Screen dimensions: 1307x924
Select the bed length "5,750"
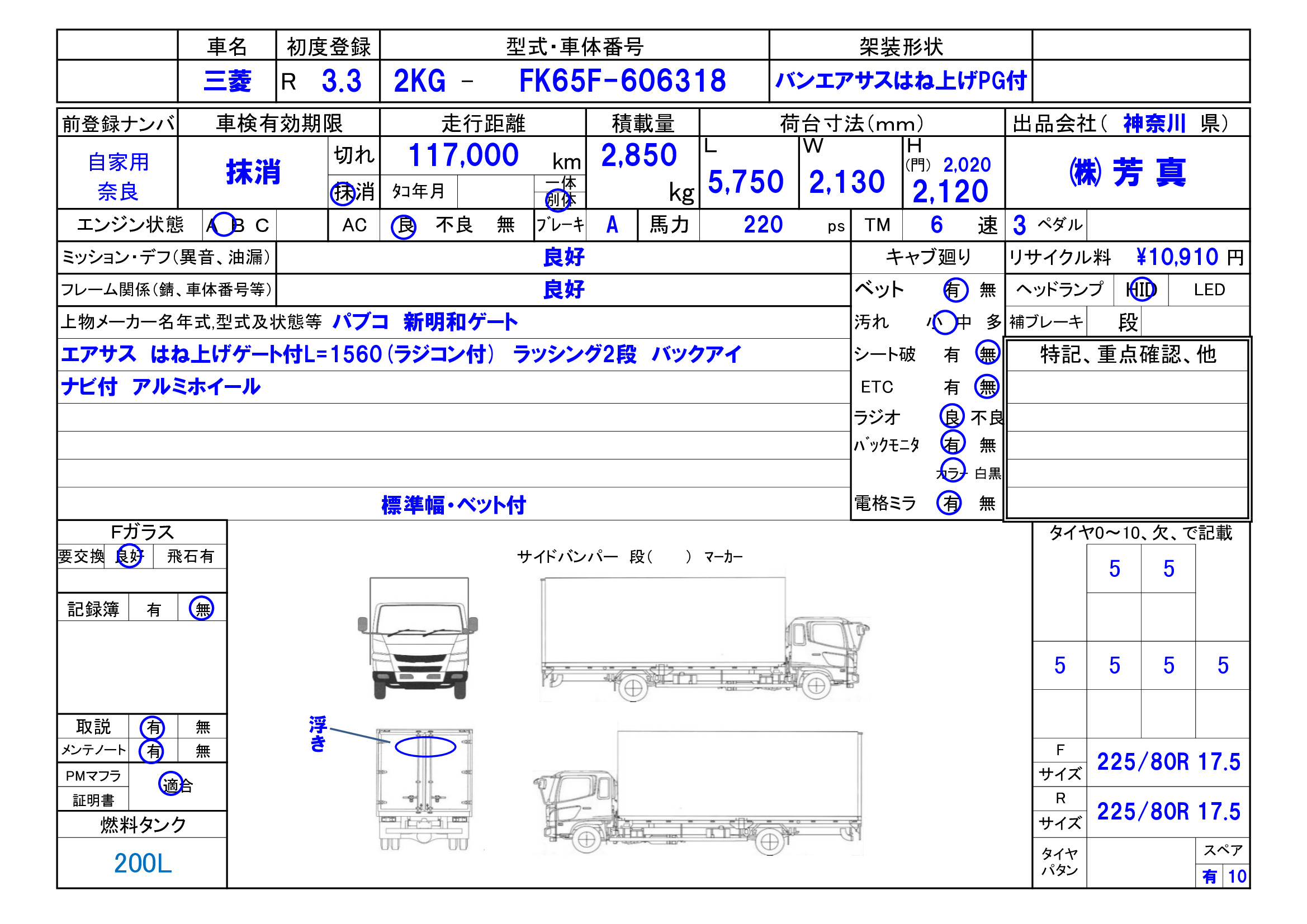[x=746, y=182]
